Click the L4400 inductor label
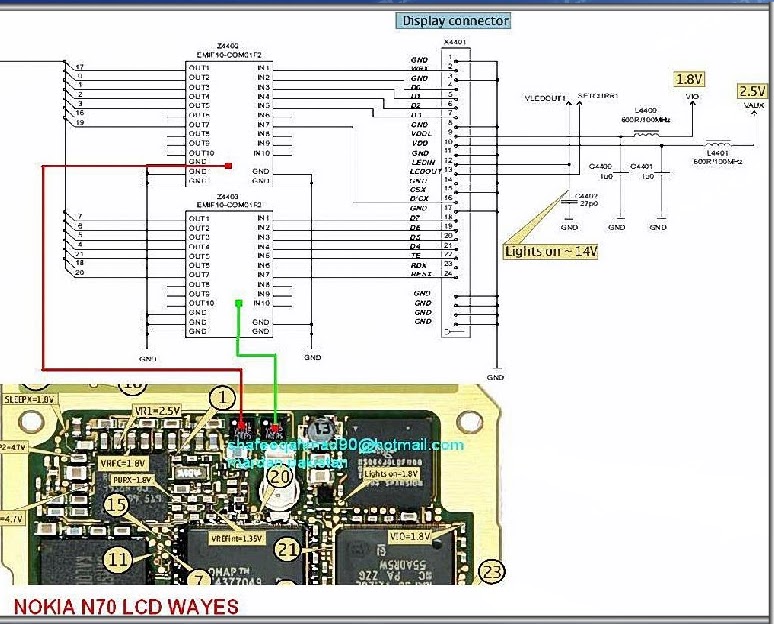The height and width of the screenshot is (624, 774). tap(645, 111)
